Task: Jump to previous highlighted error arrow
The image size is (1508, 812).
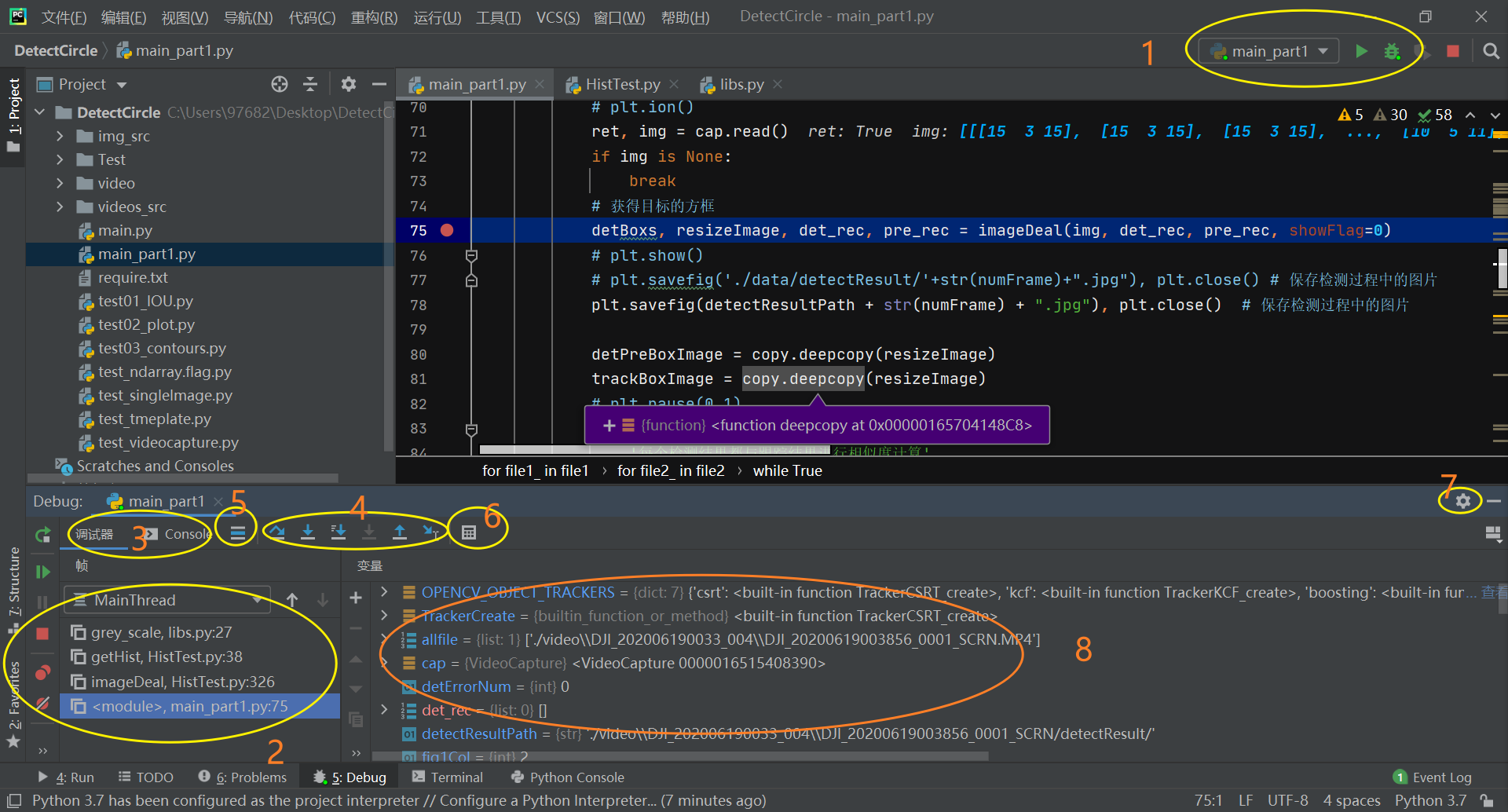Action: pyautogui.click(x=1470, y=115)
